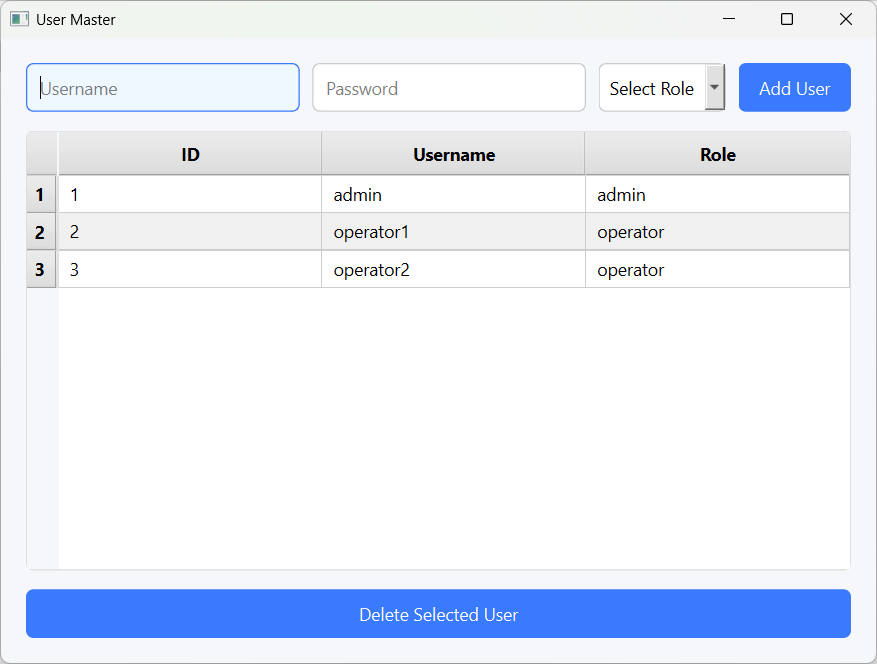Screen dimensions: 877x664
Task: Click the Role column header
Action: [717, 154]
